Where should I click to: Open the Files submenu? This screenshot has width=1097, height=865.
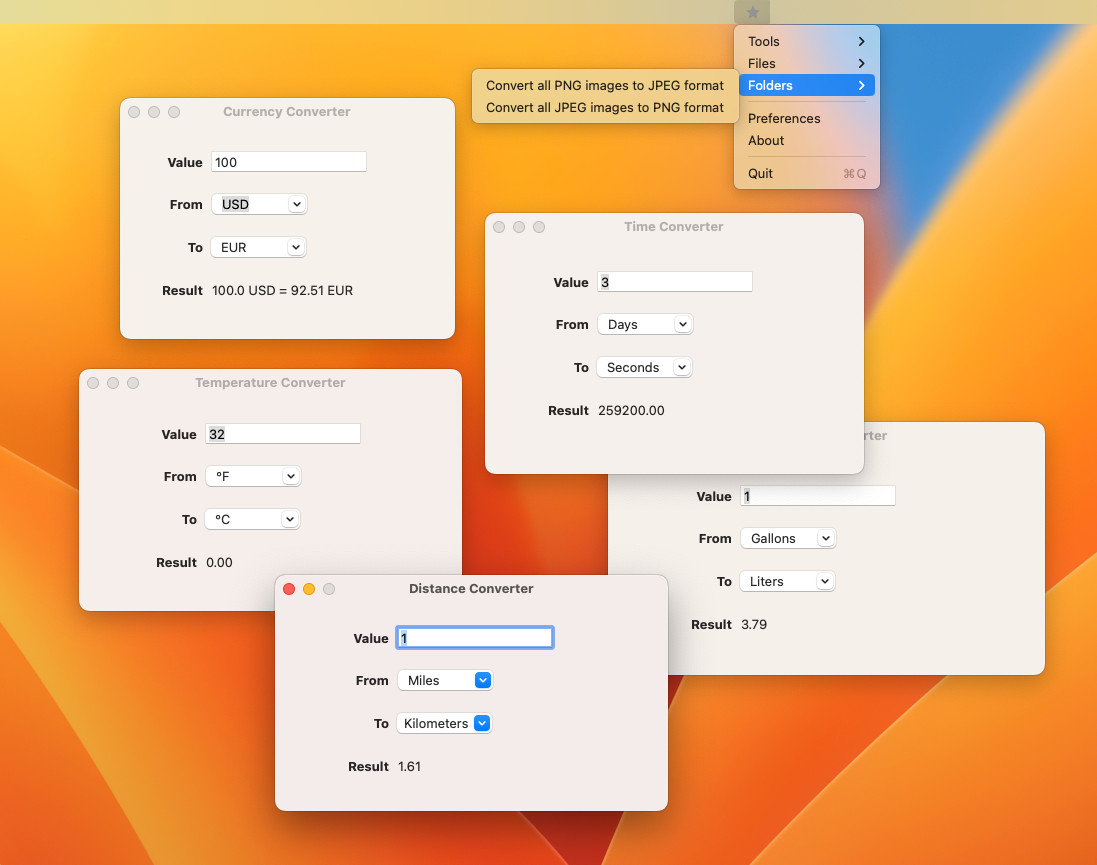pyautogui.click(x=807, y=63)
